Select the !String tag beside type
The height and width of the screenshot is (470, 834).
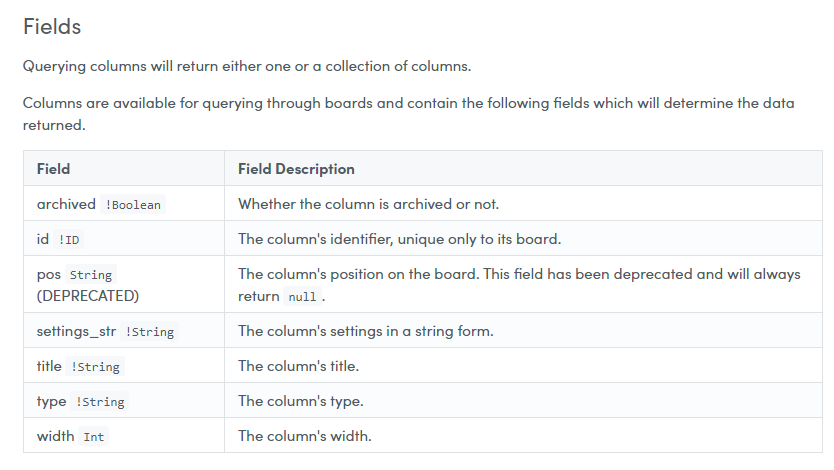[x=100, y=402]
